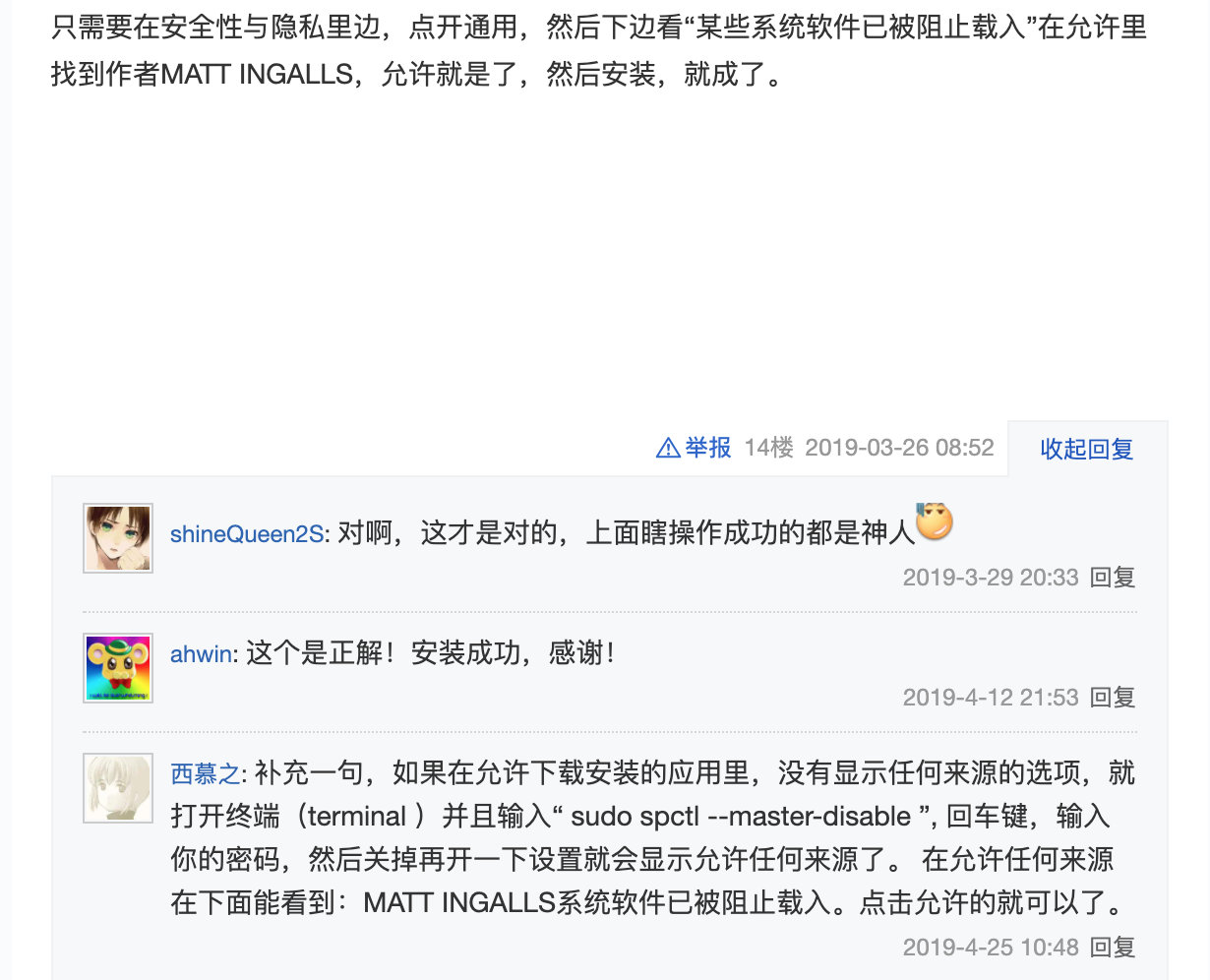Click the warning triangle icon beside 举报
Viewport: 1210px width, 980px height.
tap(668, 449)
